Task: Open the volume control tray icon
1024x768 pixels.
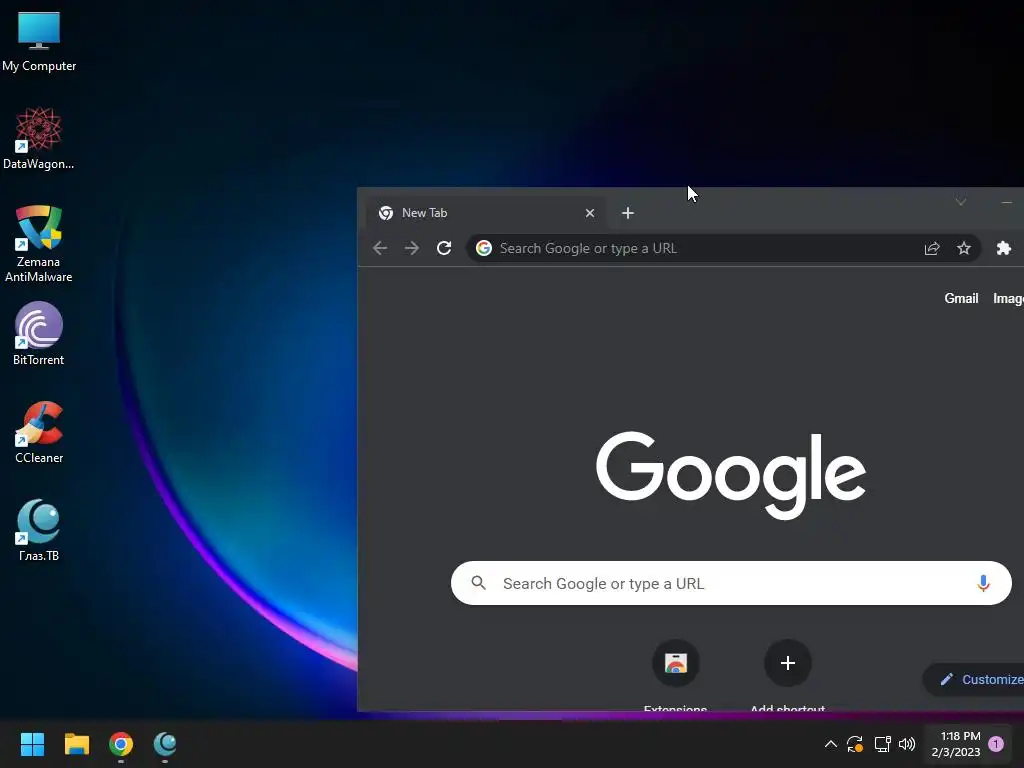Action: (x=906, y=744)
